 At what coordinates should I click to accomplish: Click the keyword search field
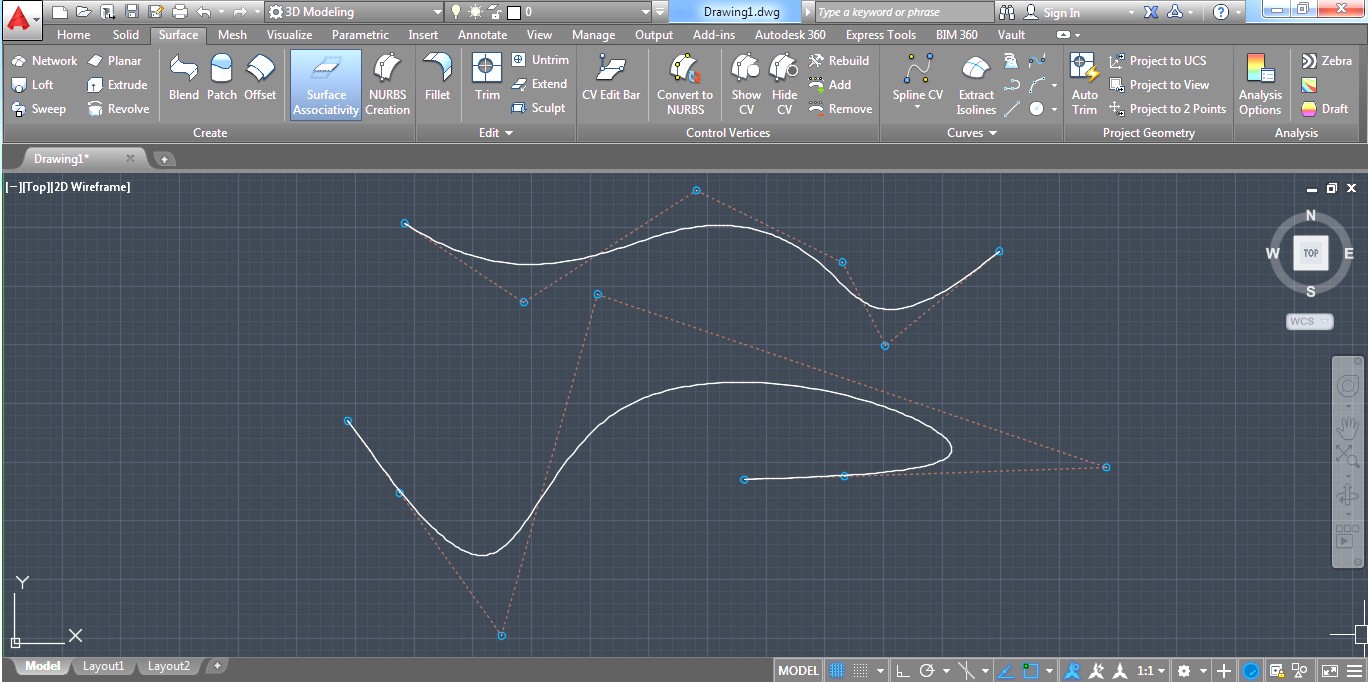[903, 12]
